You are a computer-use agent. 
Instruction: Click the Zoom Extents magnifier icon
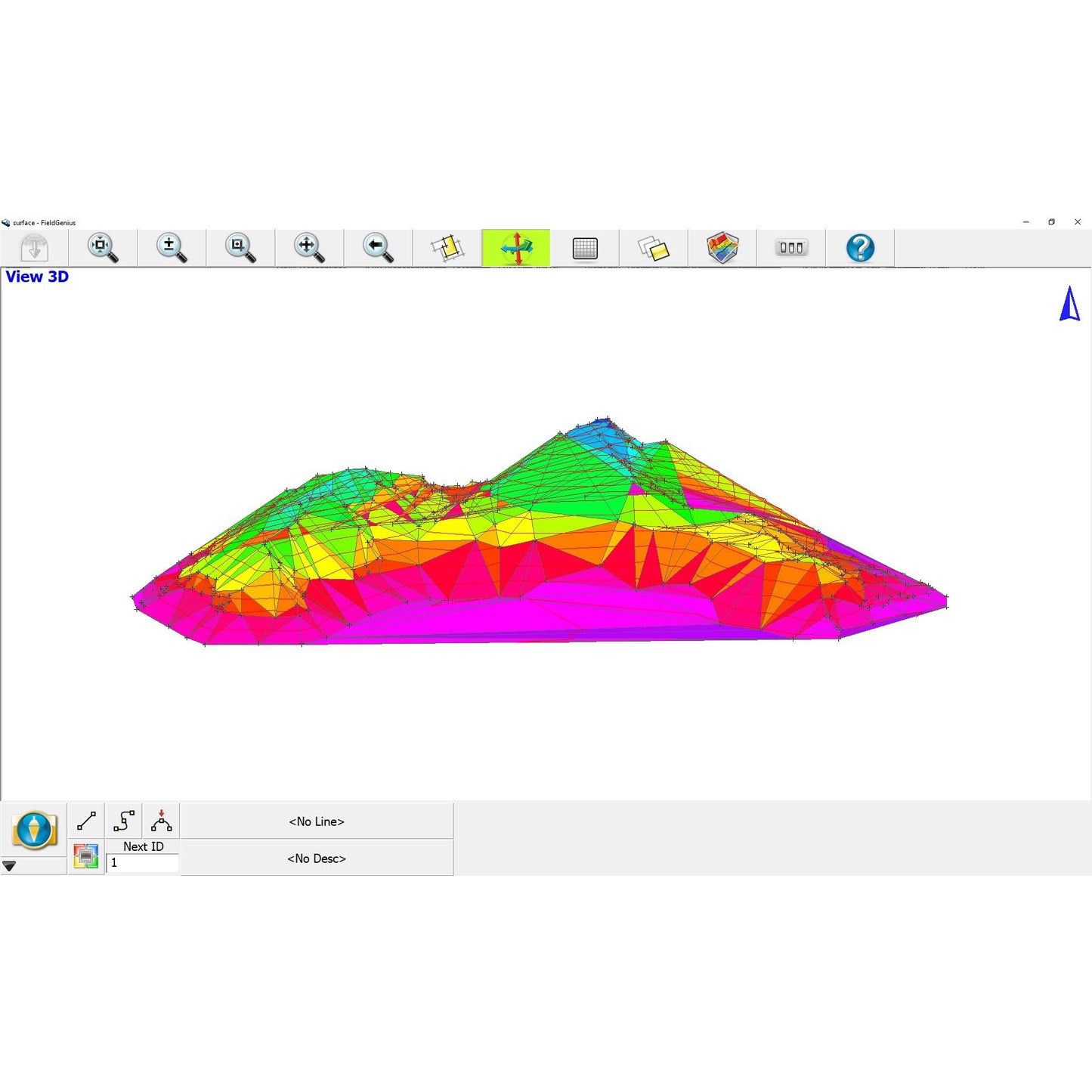point(103,248)
